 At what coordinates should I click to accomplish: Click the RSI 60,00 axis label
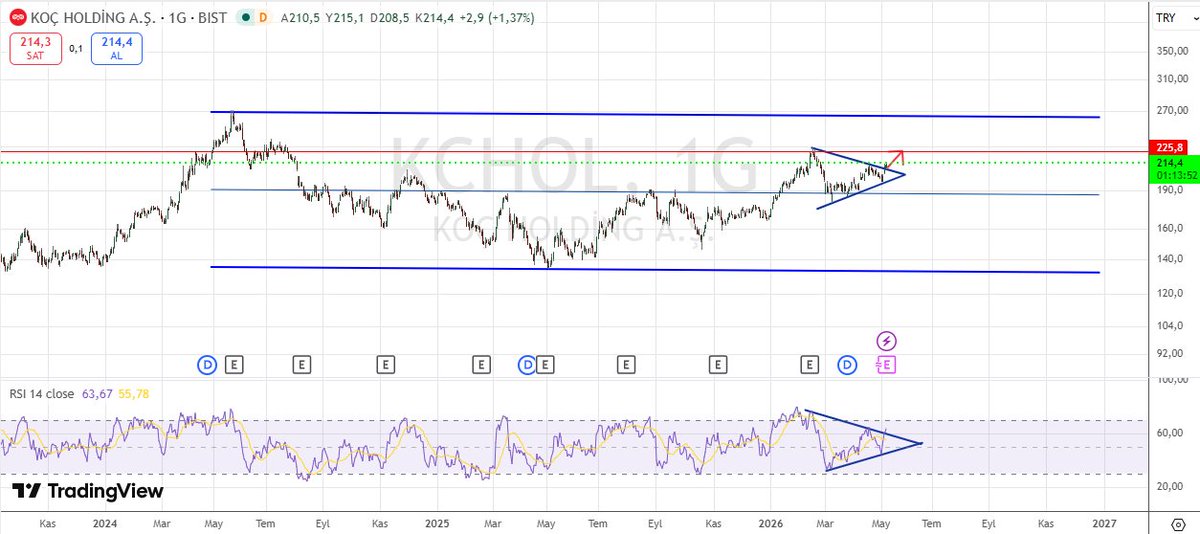point(1172,433)
